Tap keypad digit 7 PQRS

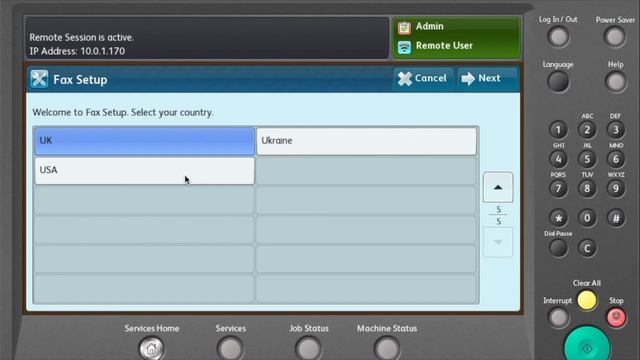(558, 189)
